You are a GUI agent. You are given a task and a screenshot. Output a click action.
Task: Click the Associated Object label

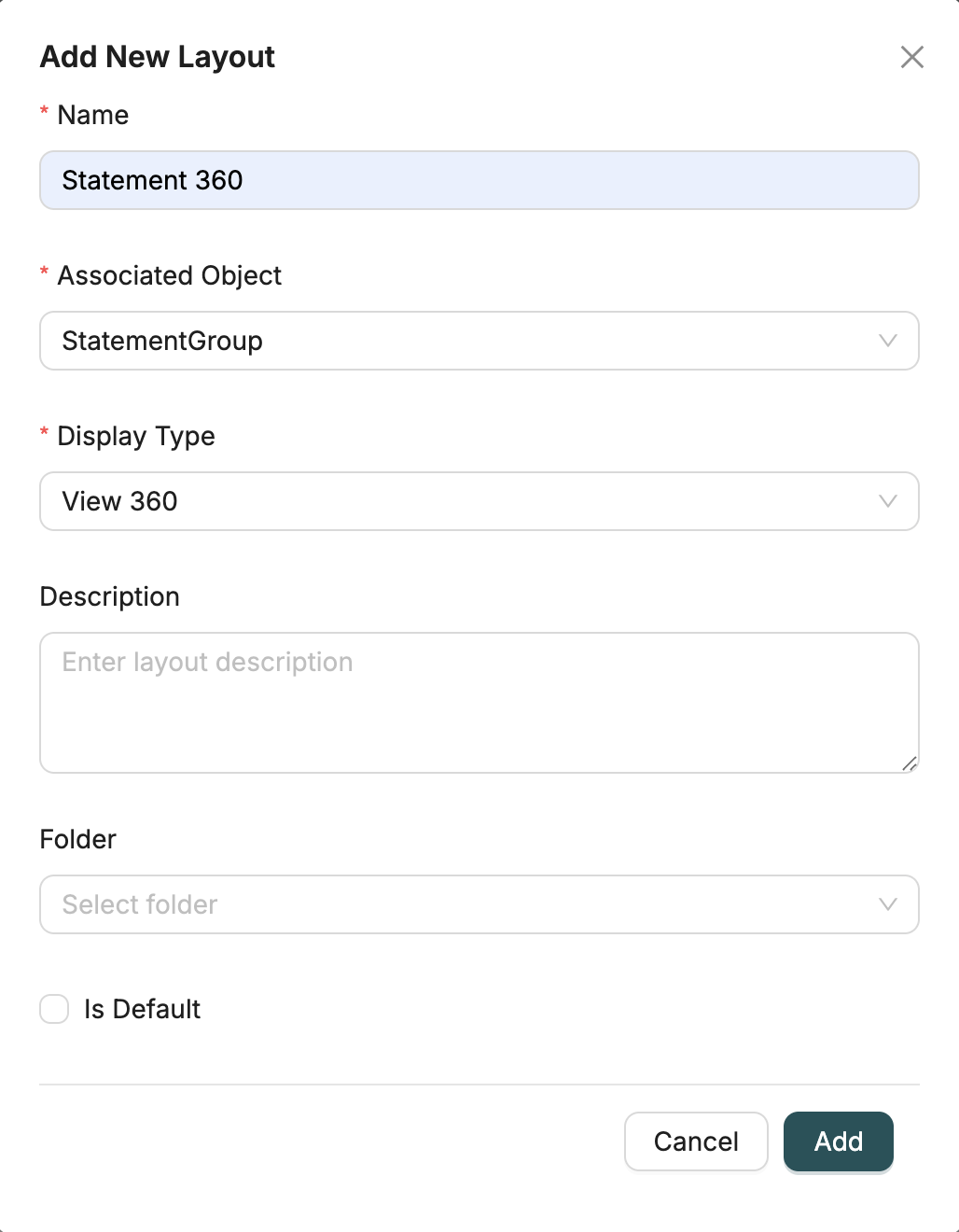point(169,275)
